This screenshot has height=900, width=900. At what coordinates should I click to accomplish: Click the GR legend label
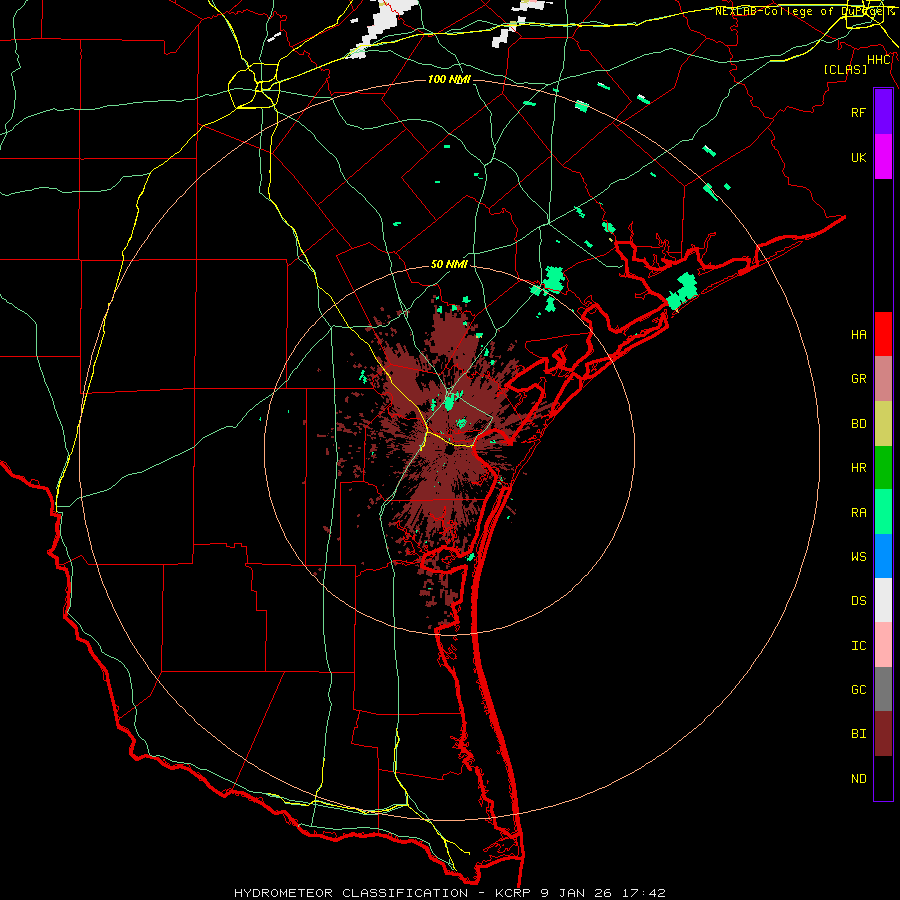click(858, 379)
